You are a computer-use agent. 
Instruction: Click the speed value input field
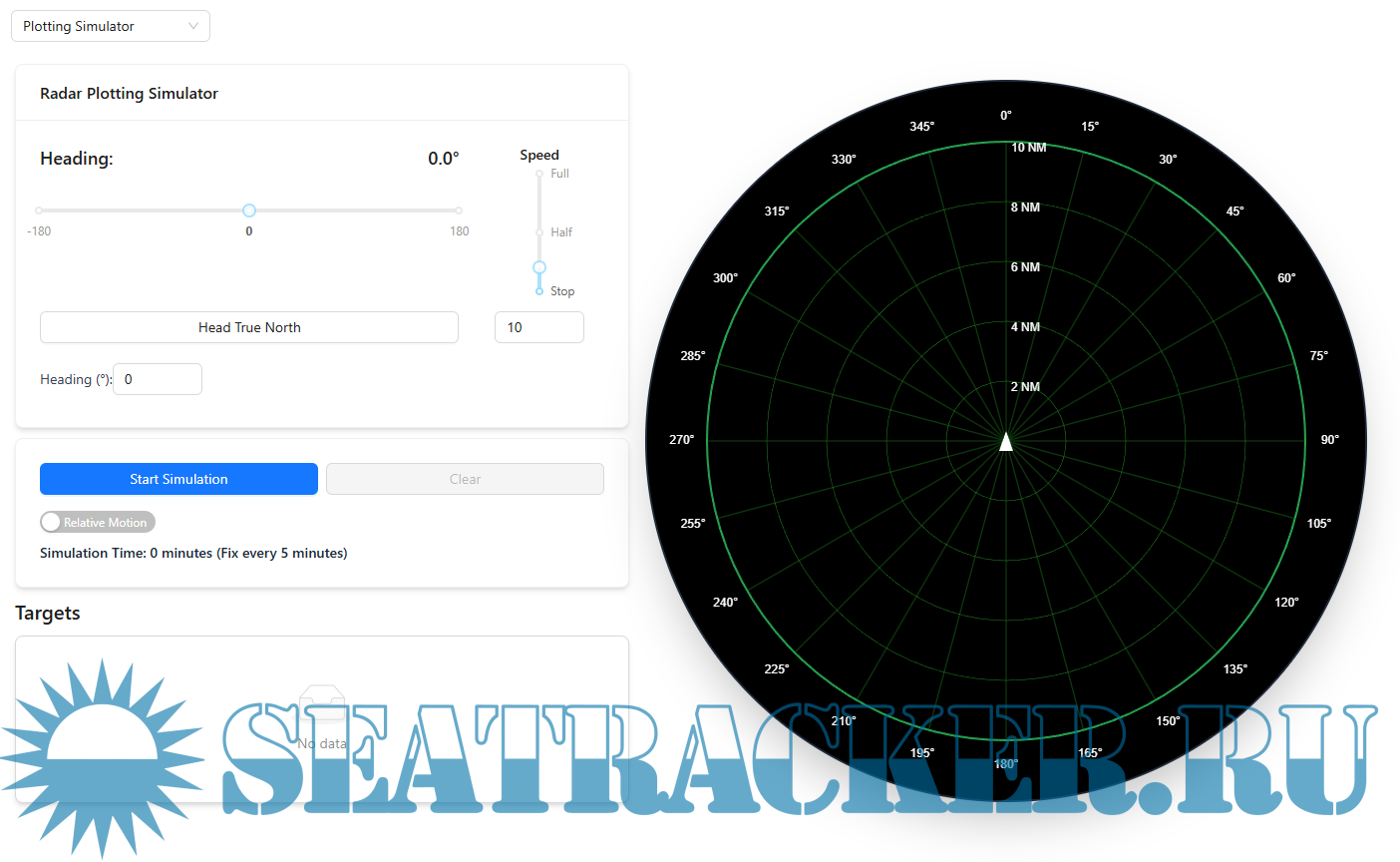click(538, 327)
